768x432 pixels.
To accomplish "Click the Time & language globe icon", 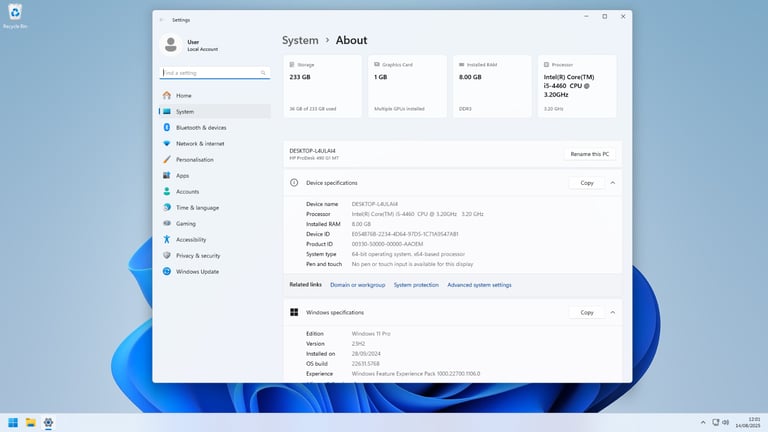I will click(167, 208).
